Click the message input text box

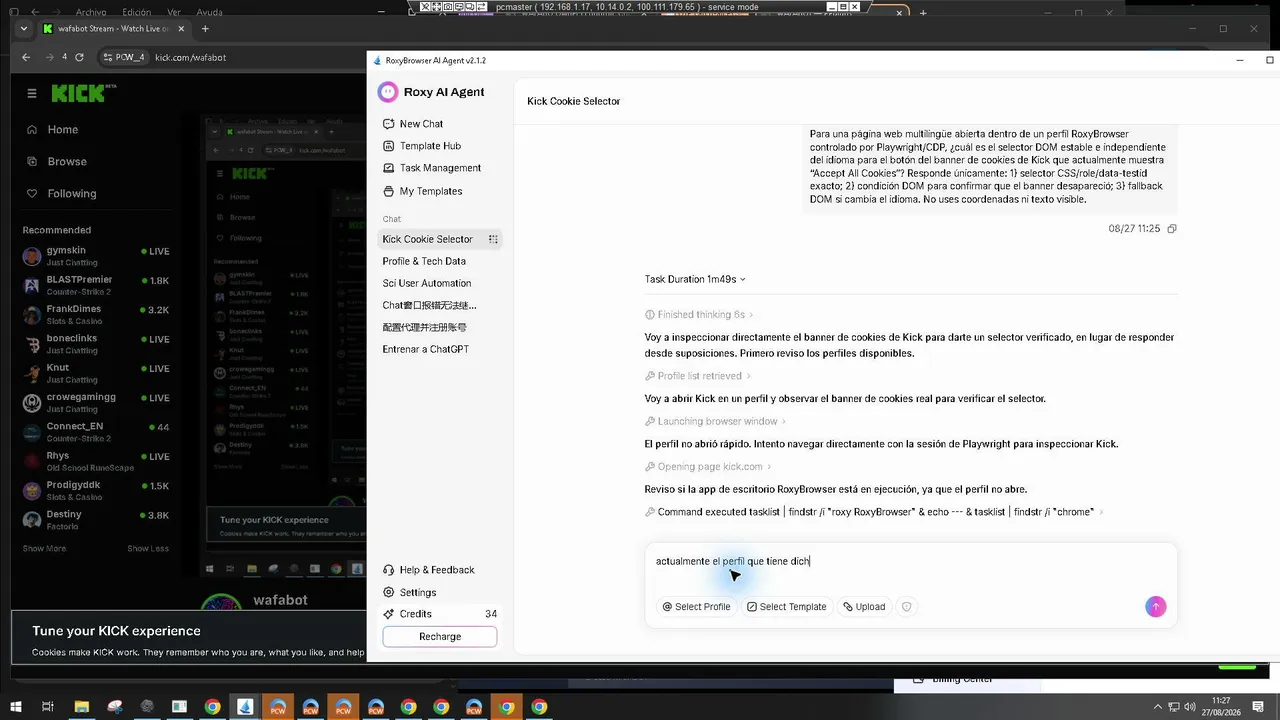[x=911, y=562]
